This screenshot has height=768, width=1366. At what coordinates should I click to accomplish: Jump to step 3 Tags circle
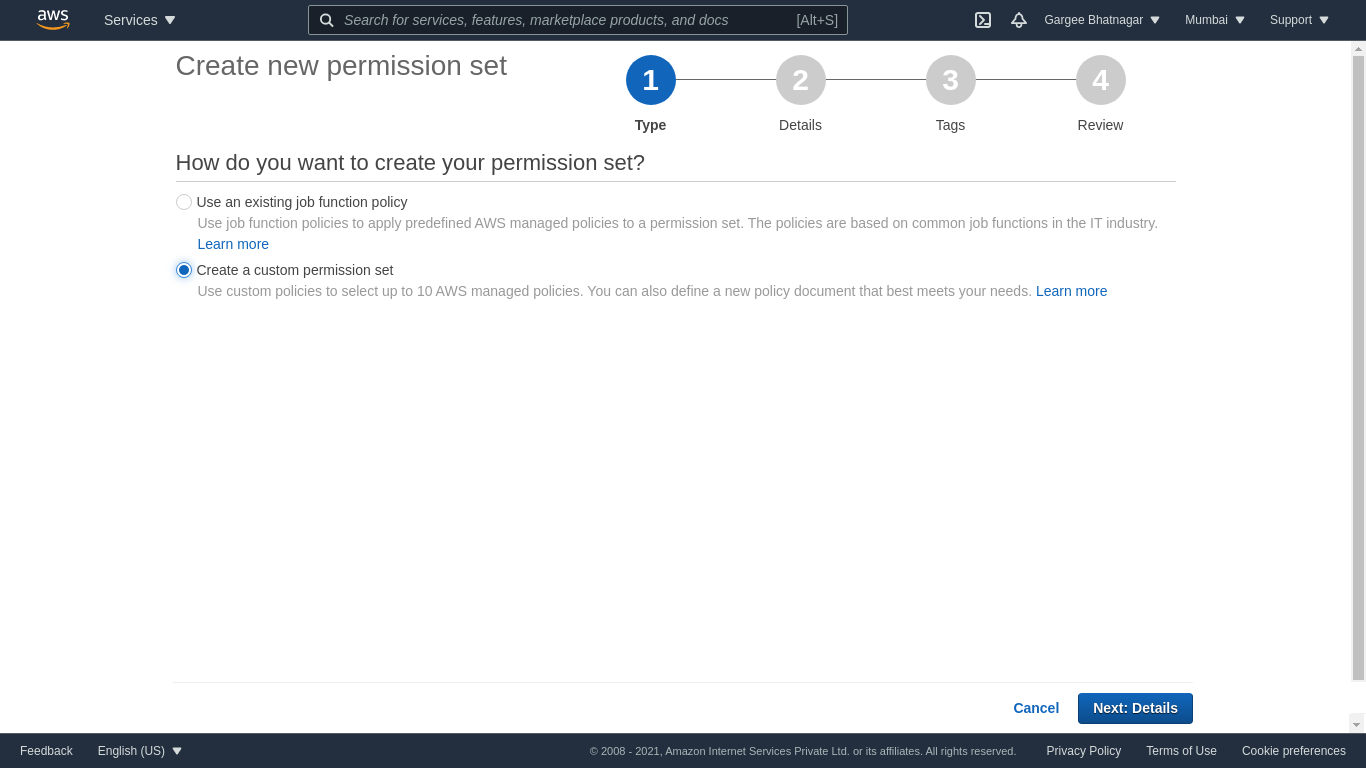[951, 80]
